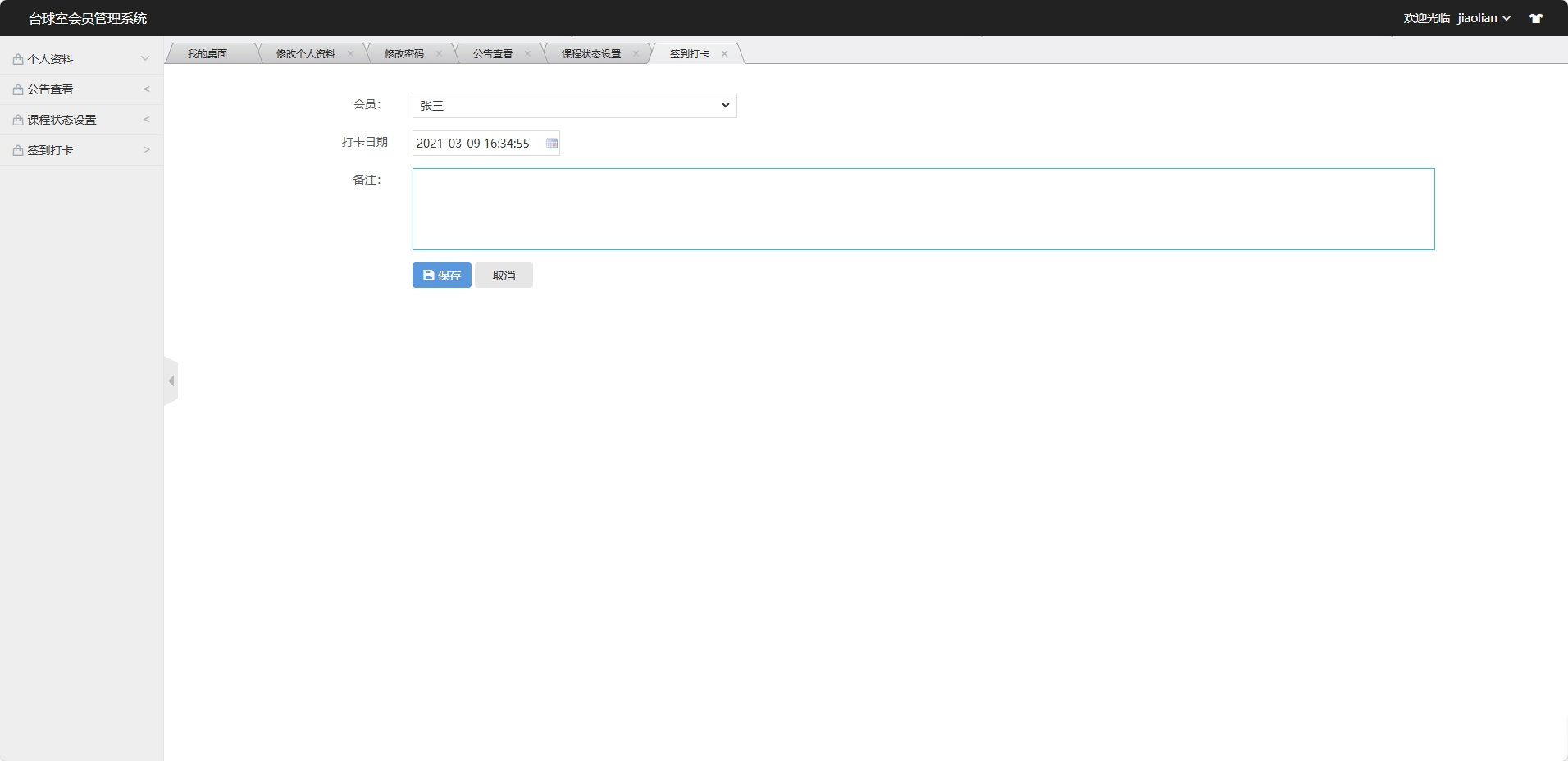Switch to the 修改密码 tab
The image size is (1568, 761).
(x=404, y=53)
